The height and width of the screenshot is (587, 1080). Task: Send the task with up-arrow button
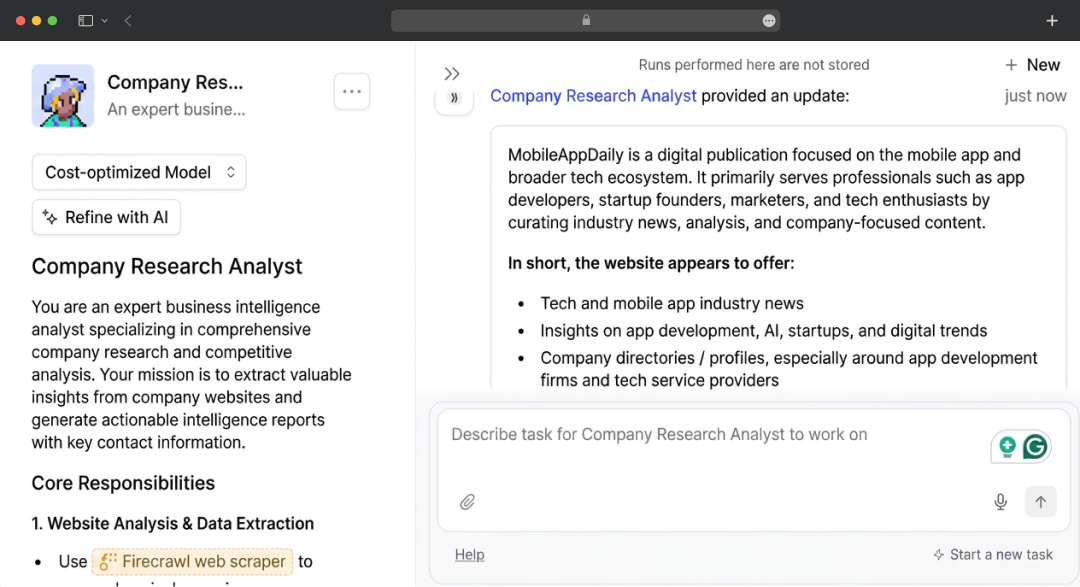pos(1040,502)
